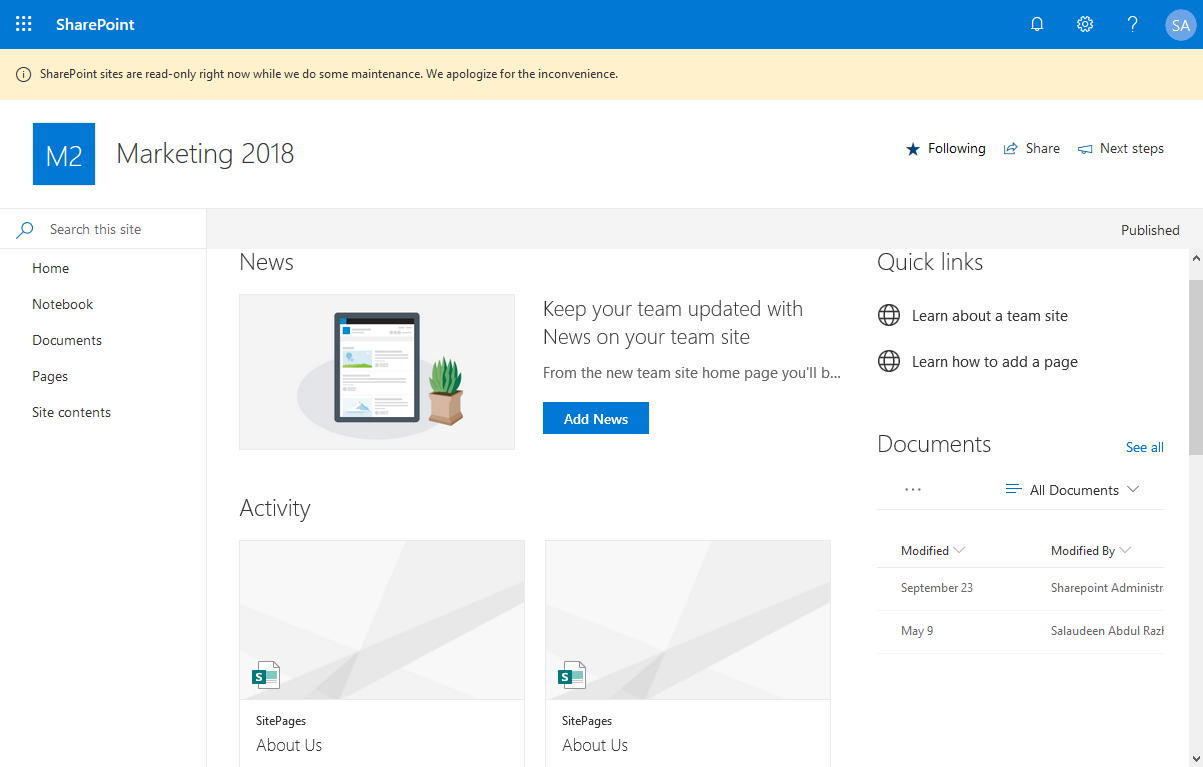
Task: Click Sharepoint Administr modified by cell
Action: (x=1107, y=588)
